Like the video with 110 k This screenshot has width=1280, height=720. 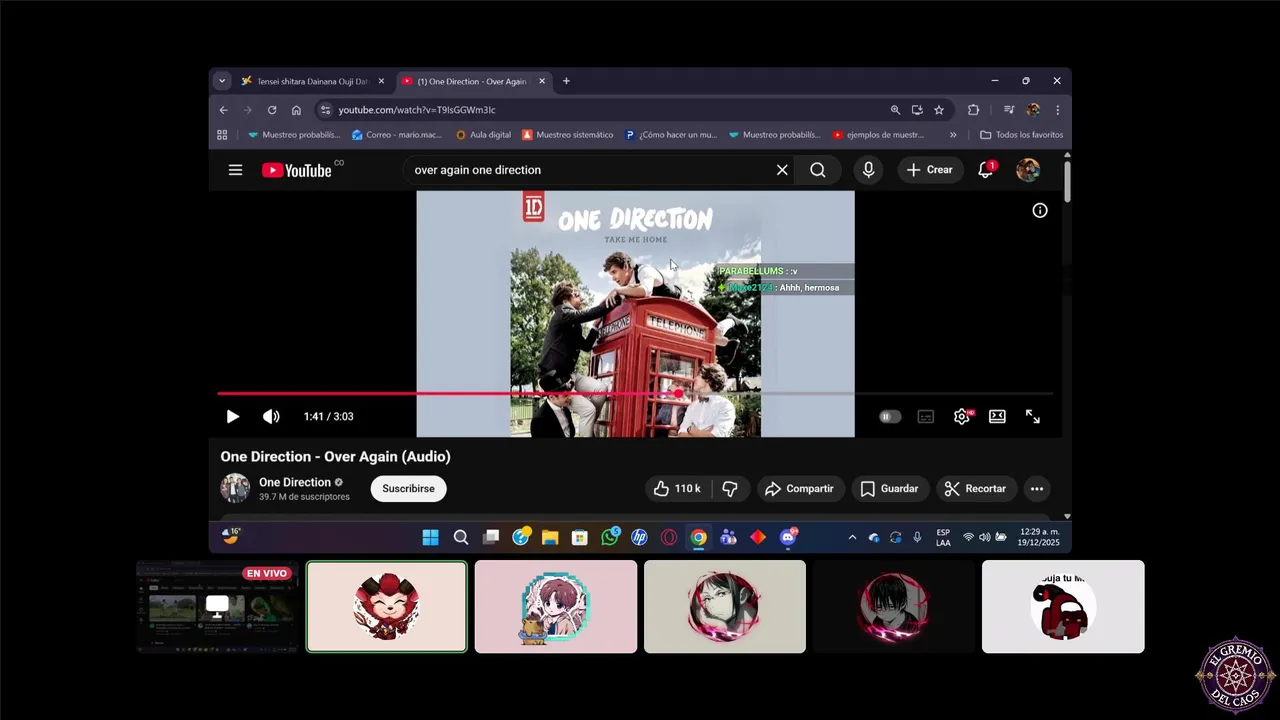coord(676,489)
